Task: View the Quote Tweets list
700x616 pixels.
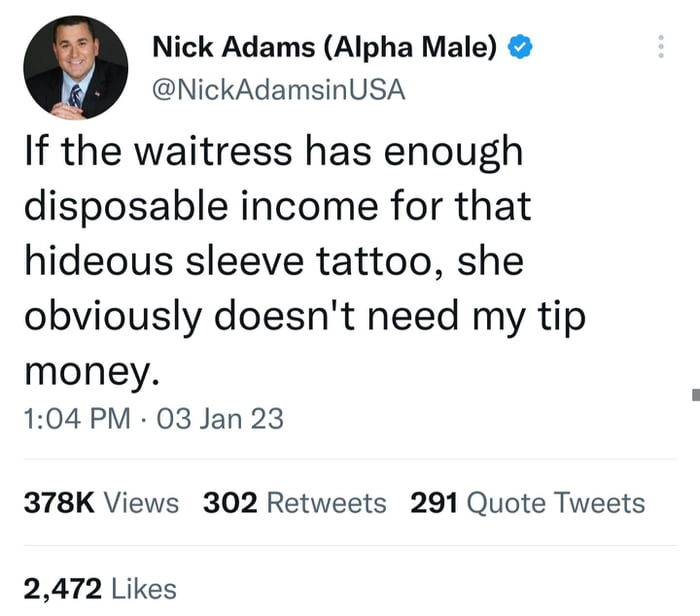Action: [556, 503]
